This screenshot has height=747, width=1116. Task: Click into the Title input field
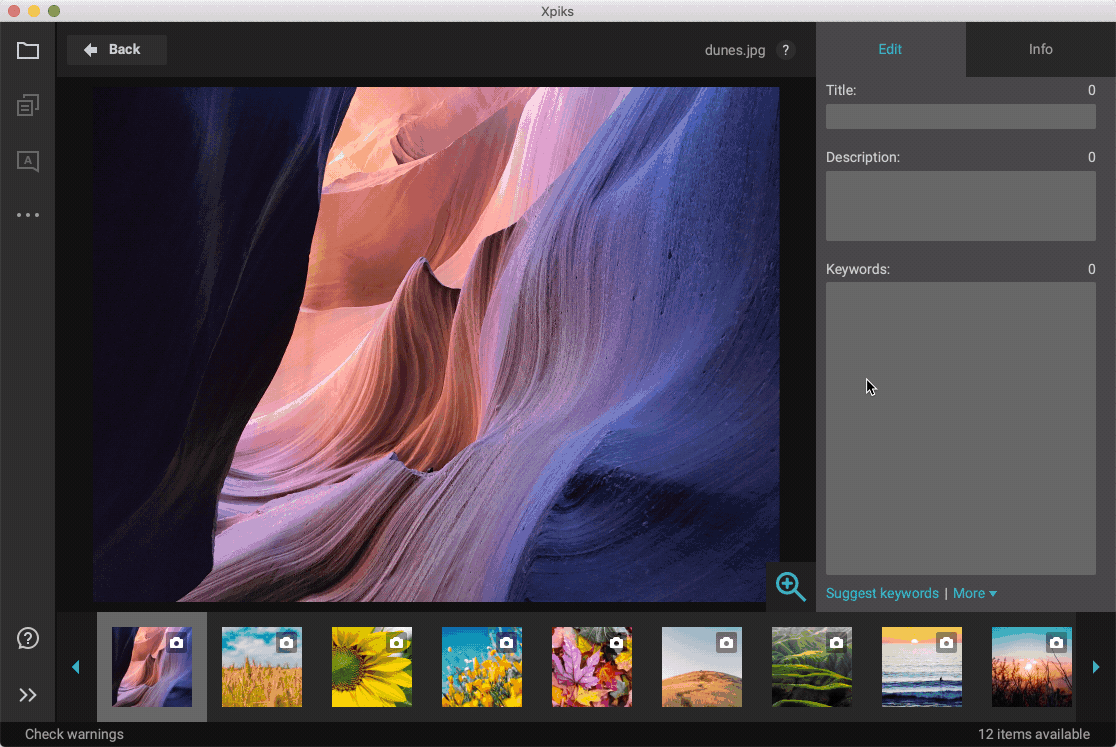[960, 117]
